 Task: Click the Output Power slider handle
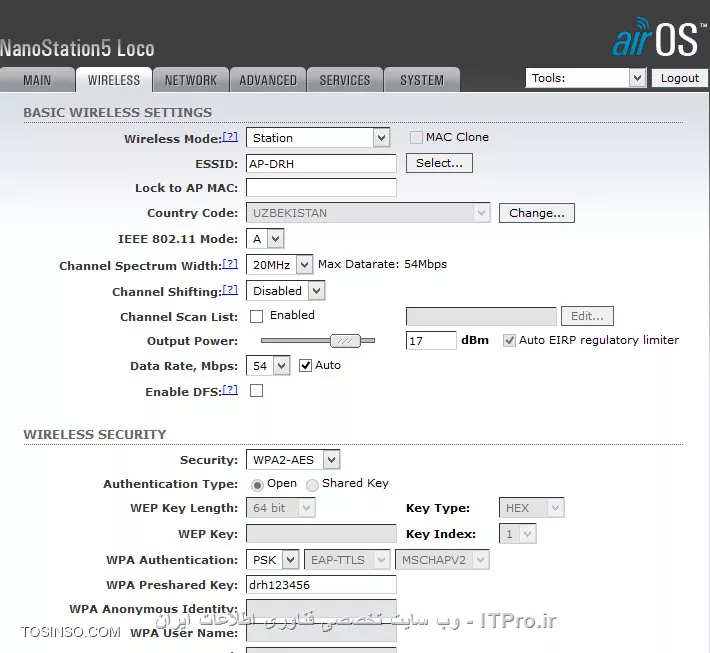pos(345,341)
